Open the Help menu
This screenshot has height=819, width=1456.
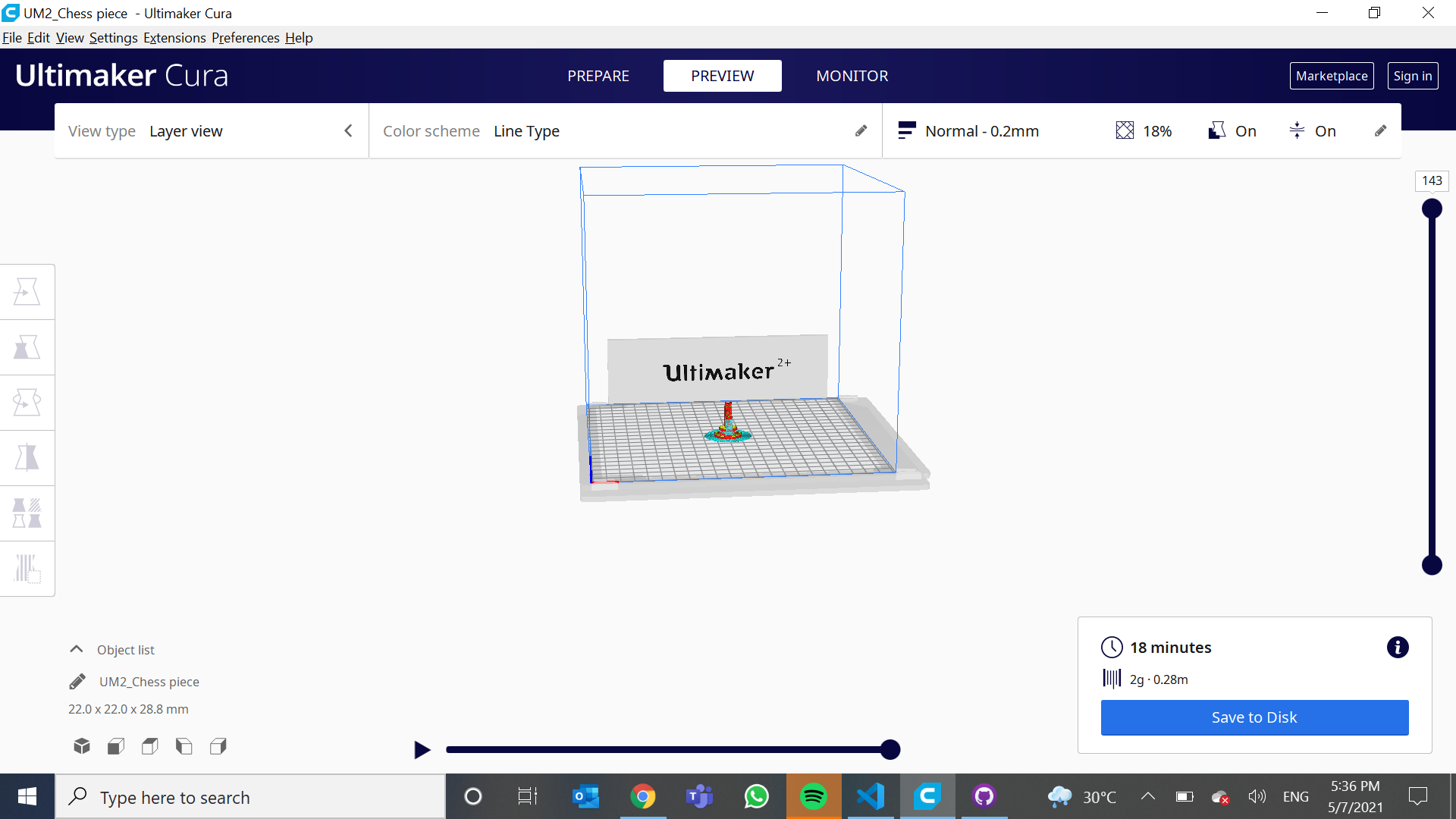(299, 38)
